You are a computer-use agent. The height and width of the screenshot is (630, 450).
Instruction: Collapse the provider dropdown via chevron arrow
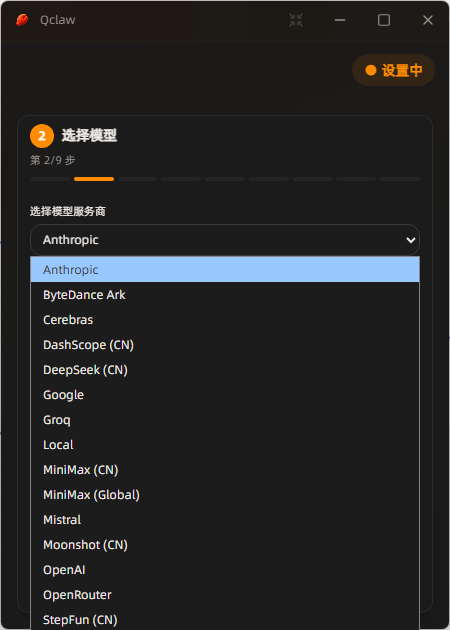(411, 240)
